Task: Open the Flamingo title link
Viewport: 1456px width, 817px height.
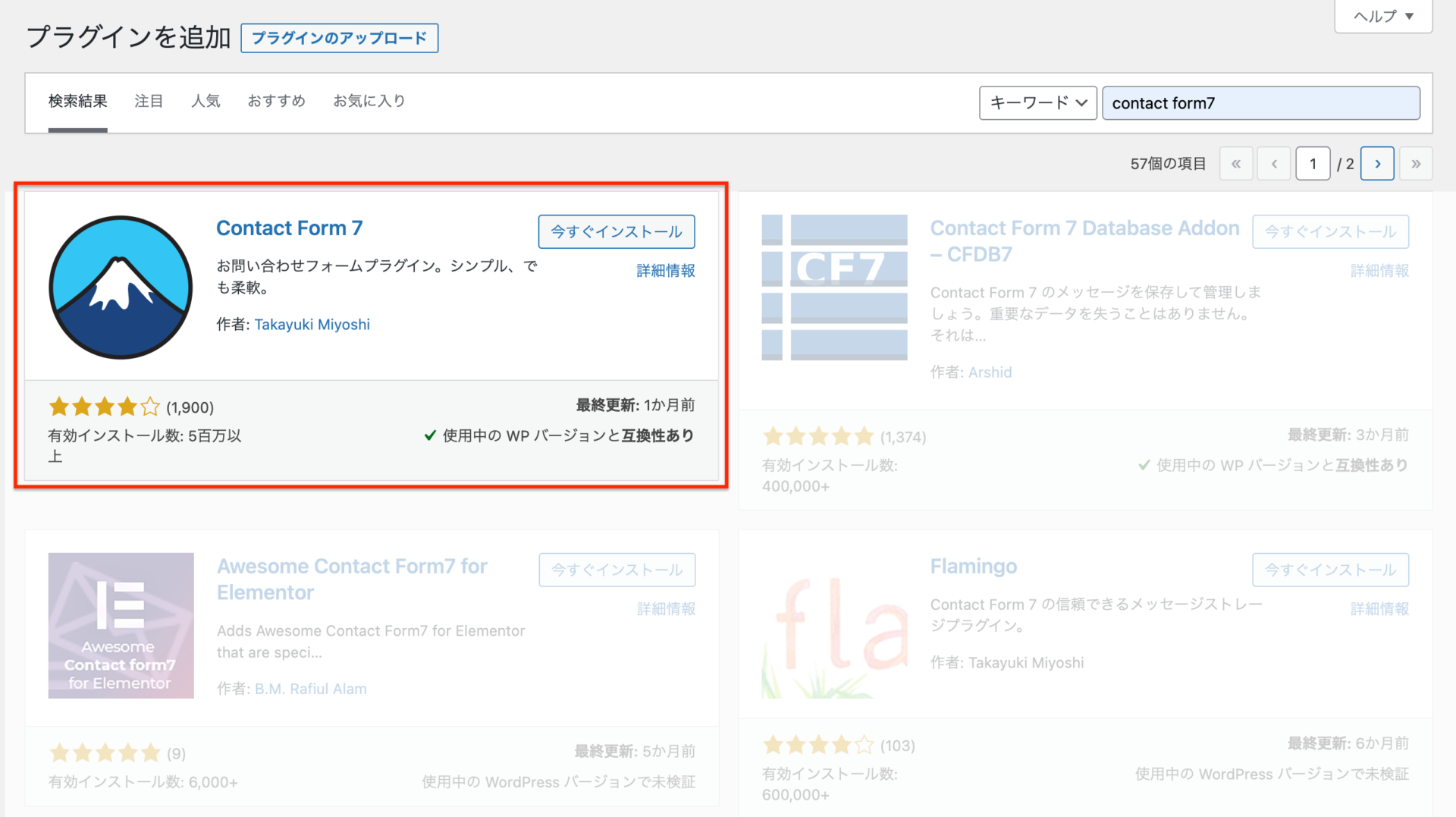Action: click(974, 566)
